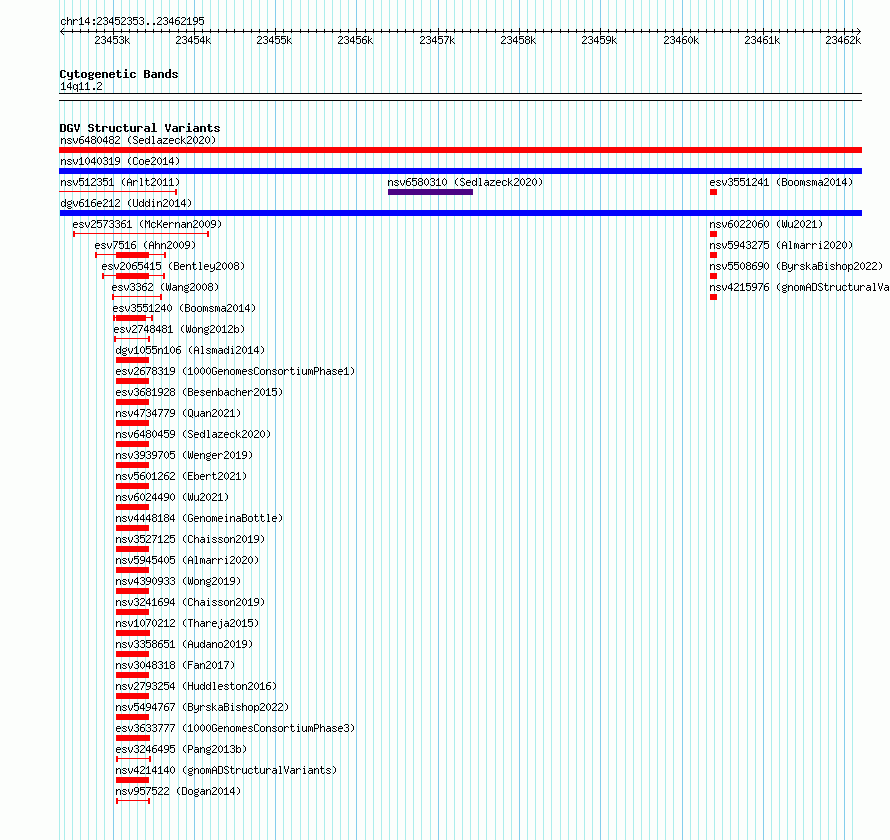Click the blue dgv616e212 variant bar
The image size is (890, 840).
(x=460, y=213)
